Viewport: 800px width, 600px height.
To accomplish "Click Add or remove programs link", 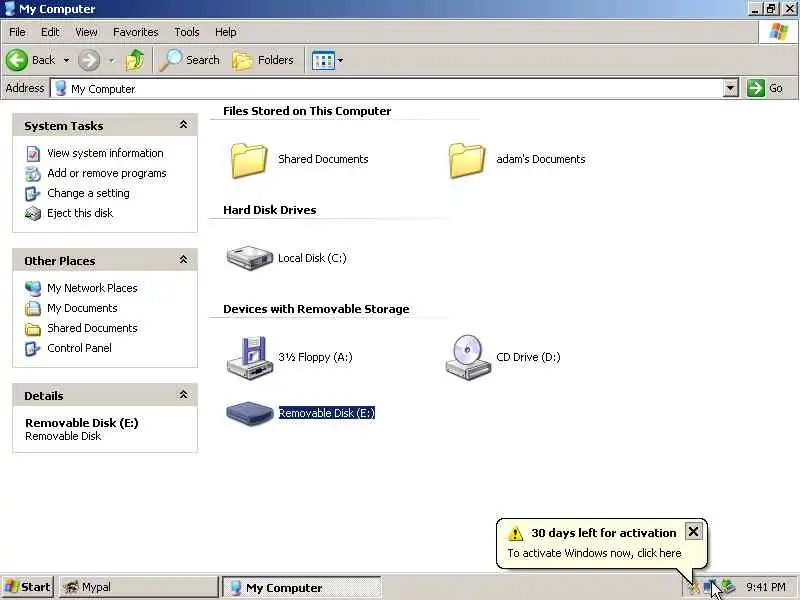I will (107, 173).
